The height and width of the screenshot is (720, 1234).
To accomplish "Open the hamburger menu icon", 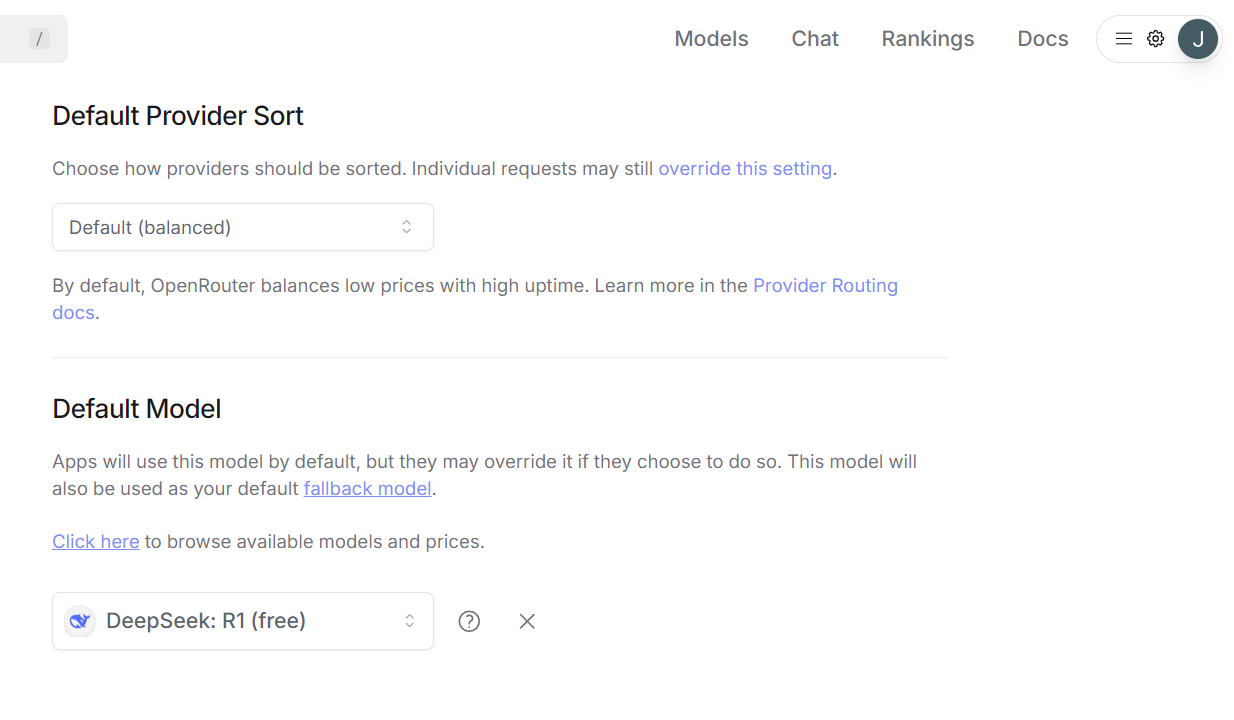I will click(x=1123, y=39).
